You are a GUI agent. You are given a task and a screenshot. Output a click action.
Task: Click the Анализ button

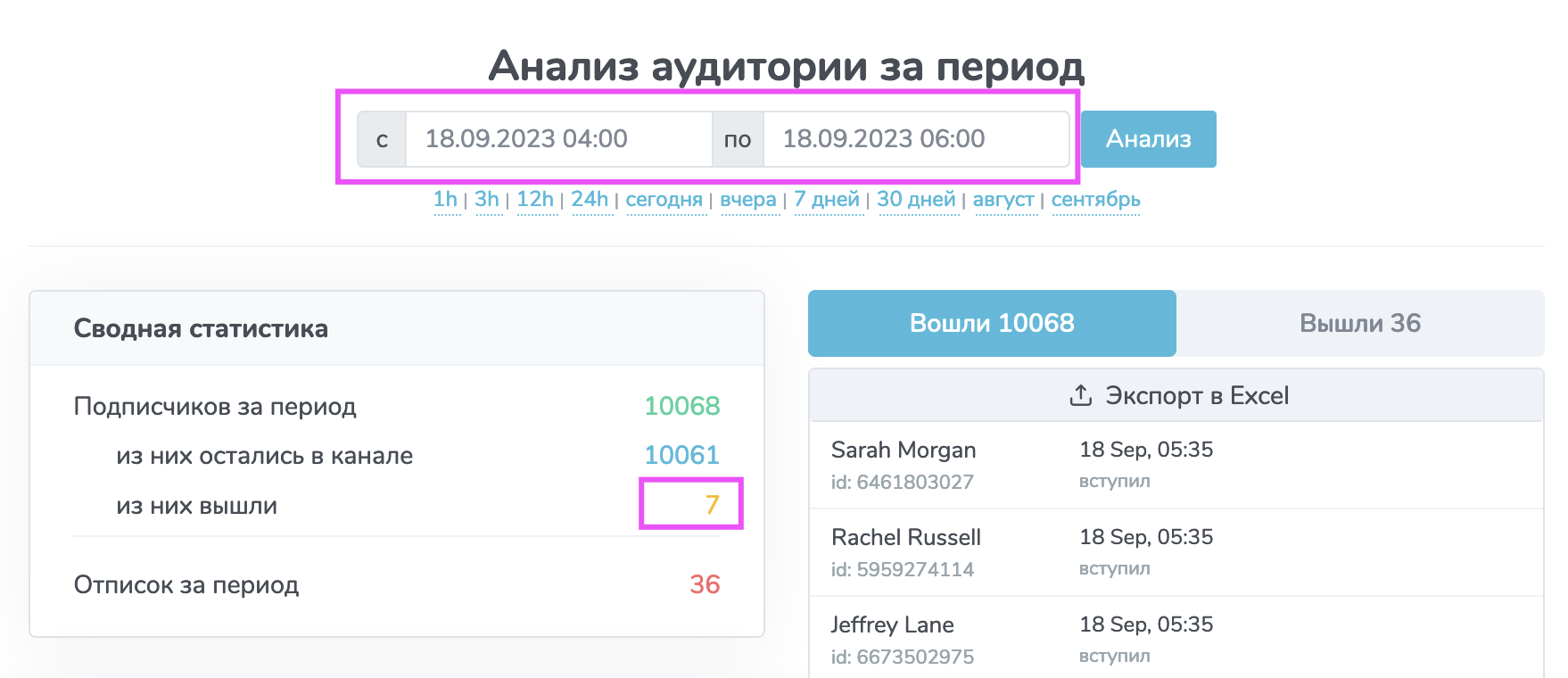pyautogui.click(x=1148, y=139)
